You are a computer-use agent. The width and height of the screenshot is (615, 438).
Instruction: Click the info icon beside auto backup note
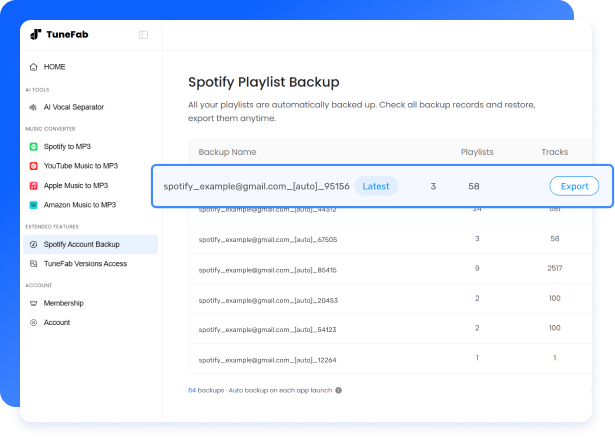338,390
